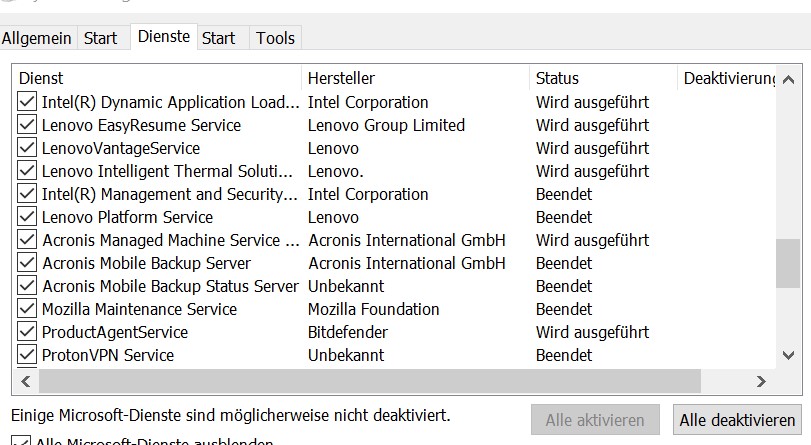Select the Dienste tab
Image resolution: width=811 pixels, height=445 pixels.
[164, 36]
